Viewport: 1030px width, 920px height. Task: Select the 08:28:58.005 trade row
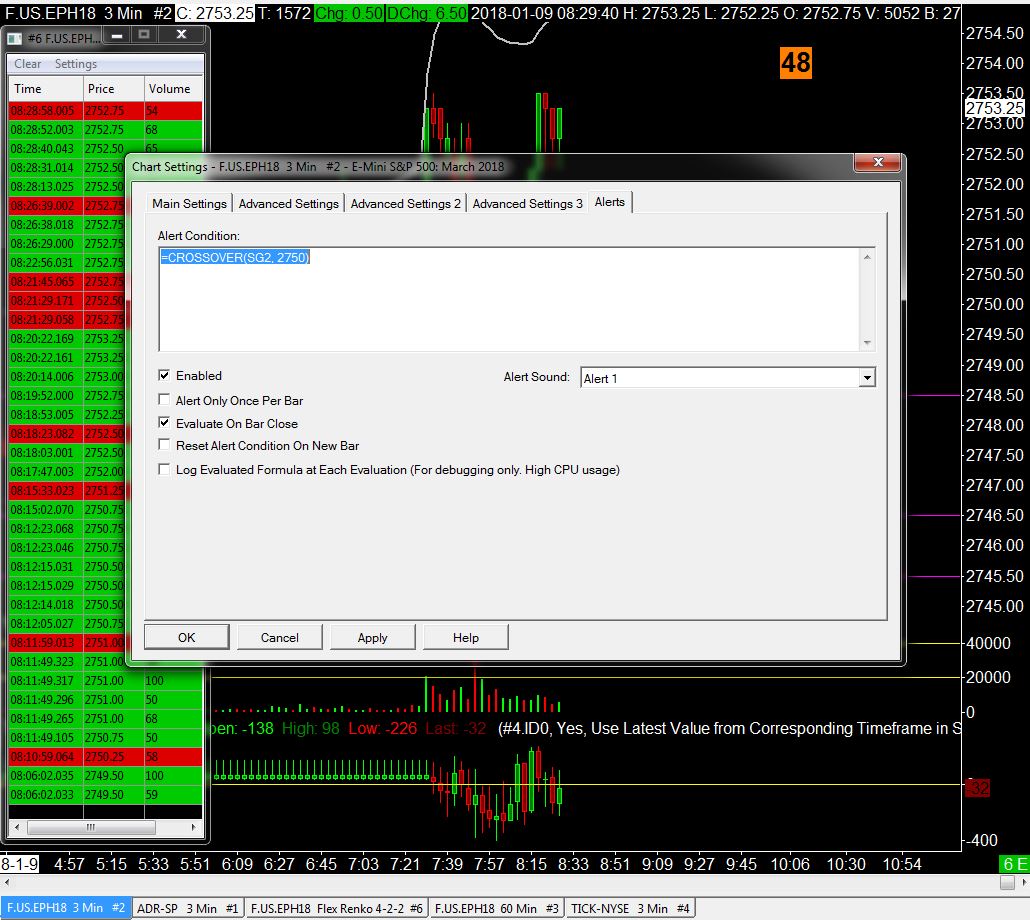[105, 110]
